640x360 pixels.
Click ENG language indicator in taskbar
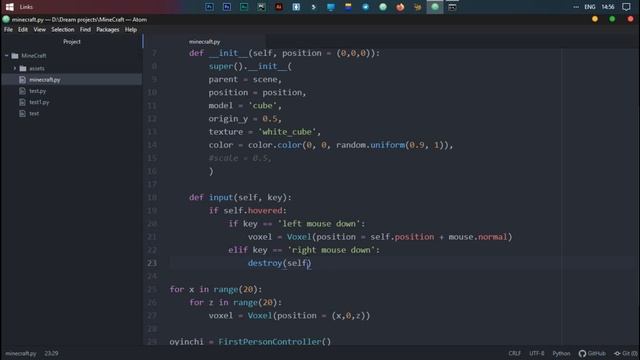click(x=589, y=7)
